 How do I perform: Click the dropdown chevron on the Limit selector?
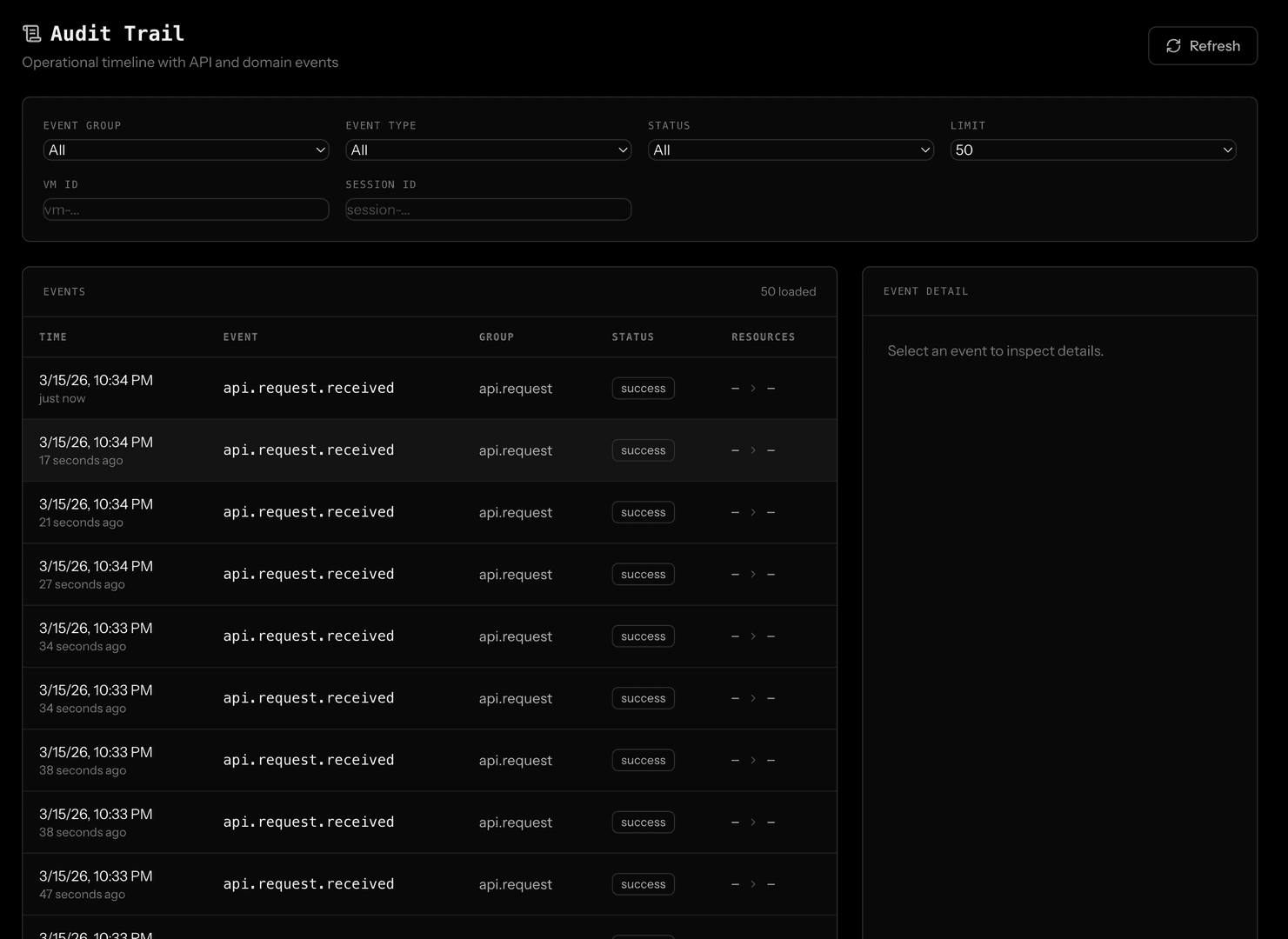pyautogui.click(x=1226, y=150)
